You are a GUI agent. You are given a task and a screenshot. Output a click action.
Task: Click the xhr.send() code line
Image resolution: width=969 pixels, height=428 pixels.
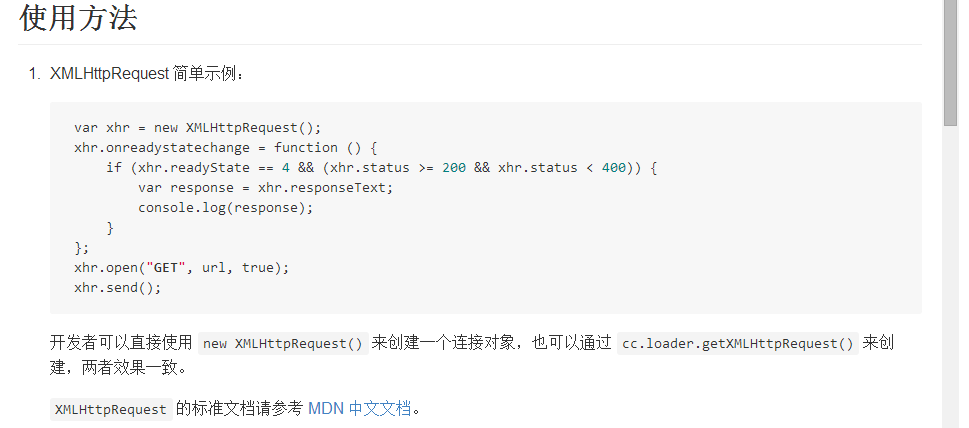117,288
